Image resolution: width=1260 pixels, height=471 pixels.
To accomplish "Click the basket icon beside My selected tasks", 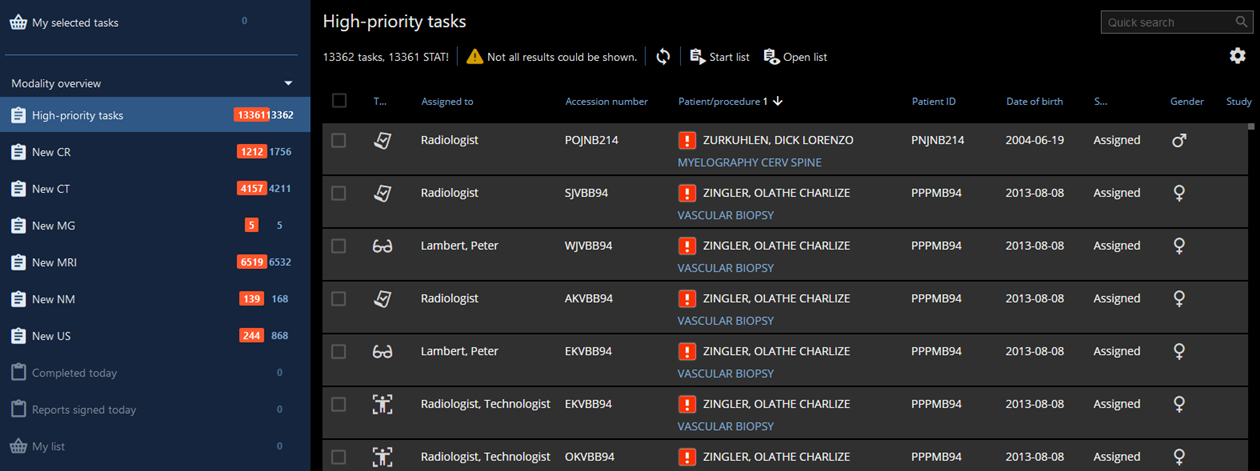I will [18, 22].
